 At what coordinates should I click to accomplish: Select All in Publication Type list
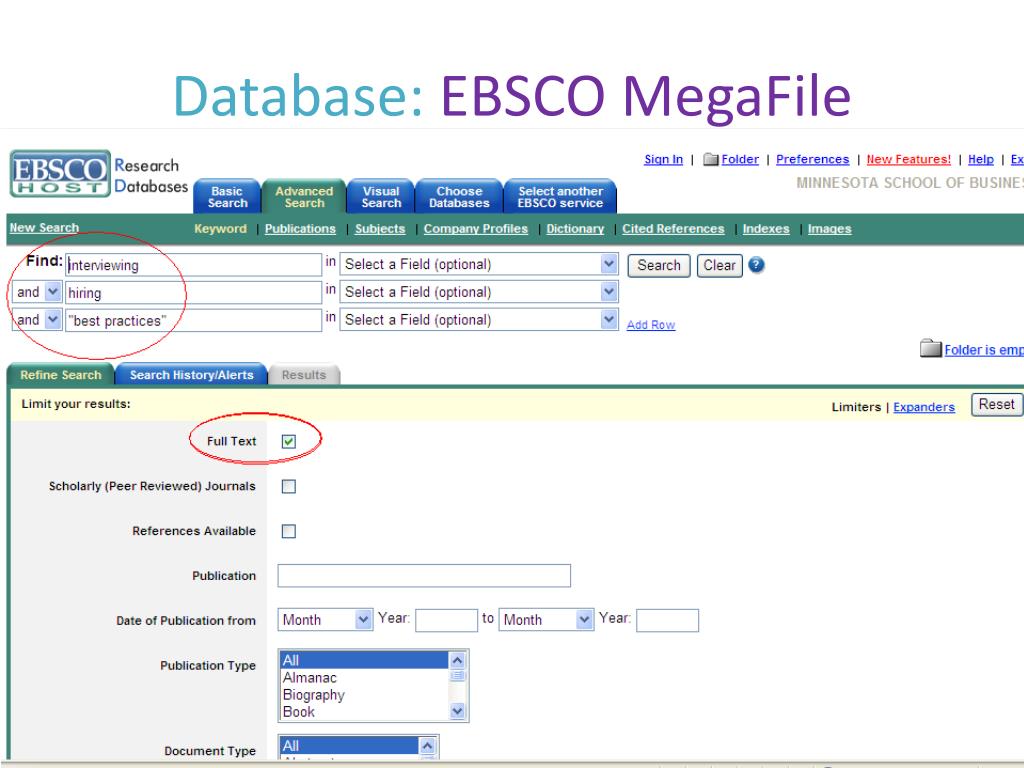click(364, 660)
